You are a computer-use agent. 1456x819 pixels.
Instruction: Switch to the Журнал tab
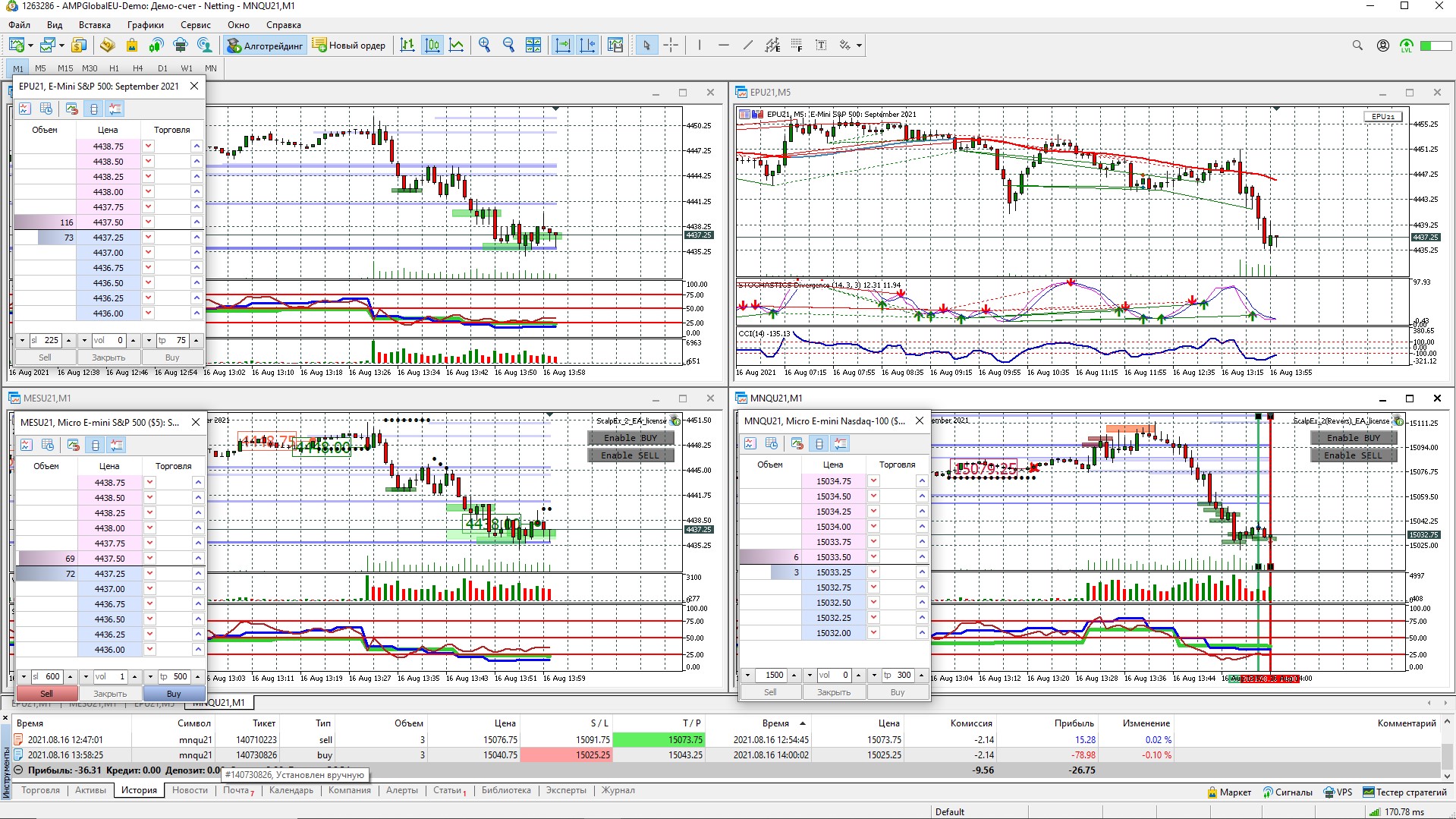618,790
